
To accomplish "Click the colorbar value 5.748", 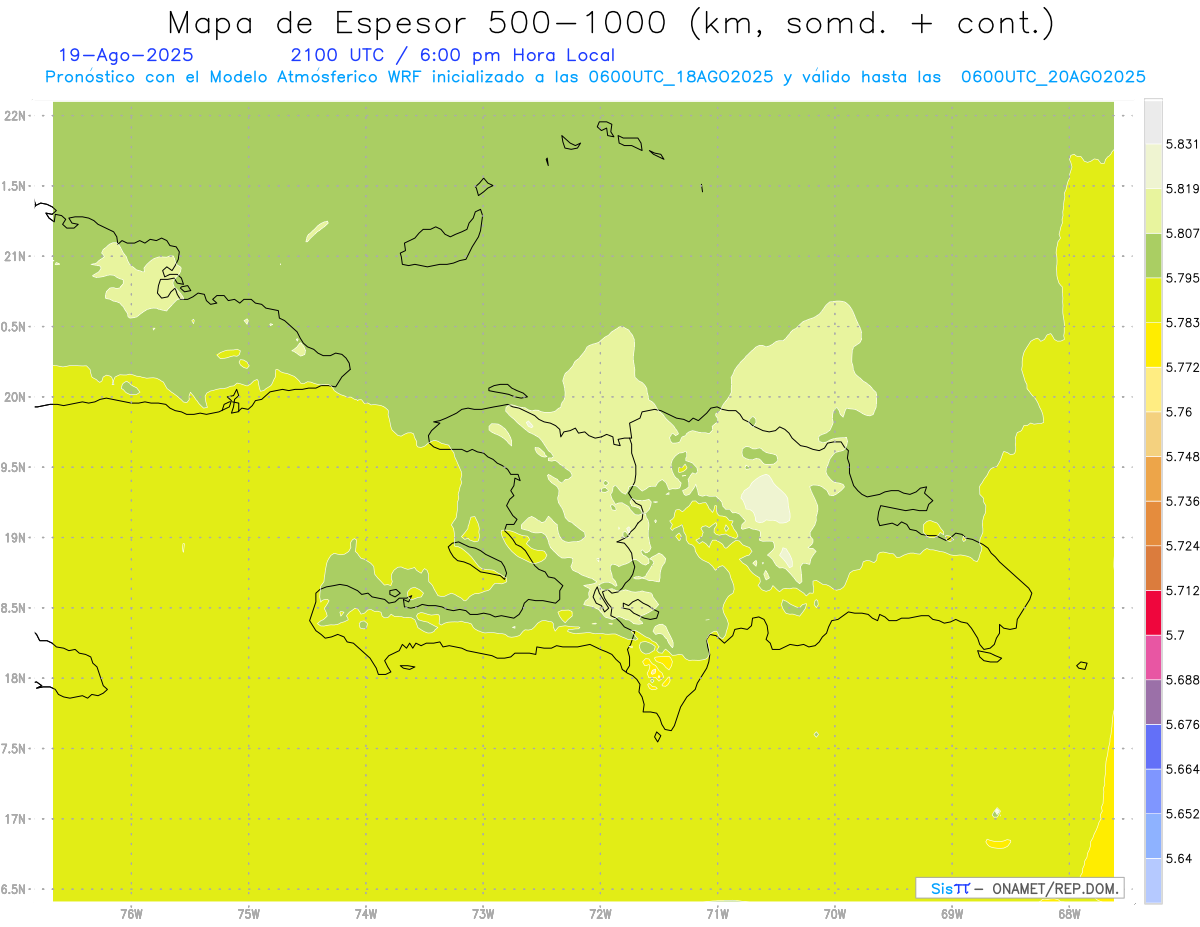I will [x=1181, y=457].
